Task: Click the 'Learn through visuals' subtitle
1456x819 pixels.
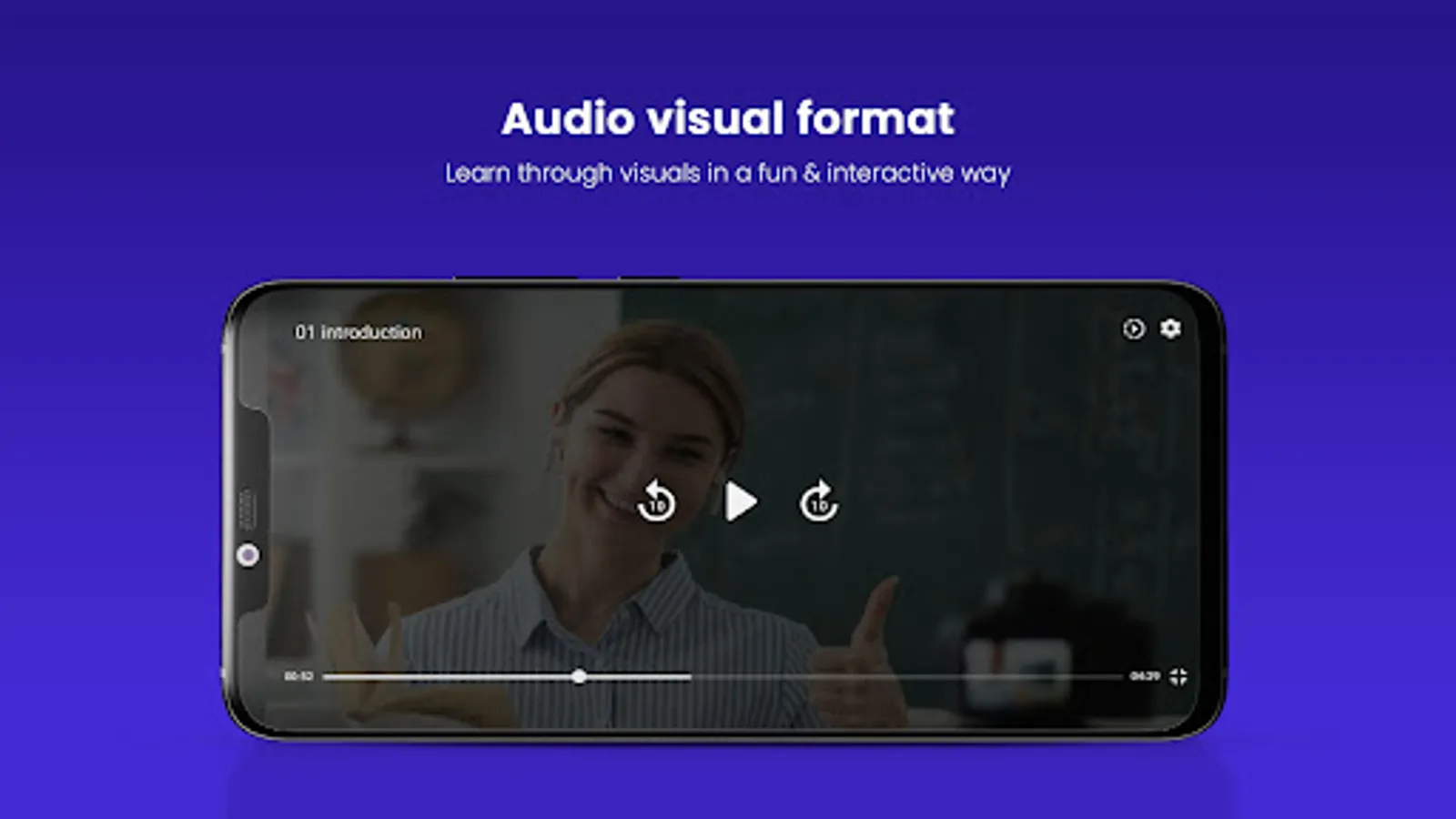Action: (728, 173)
